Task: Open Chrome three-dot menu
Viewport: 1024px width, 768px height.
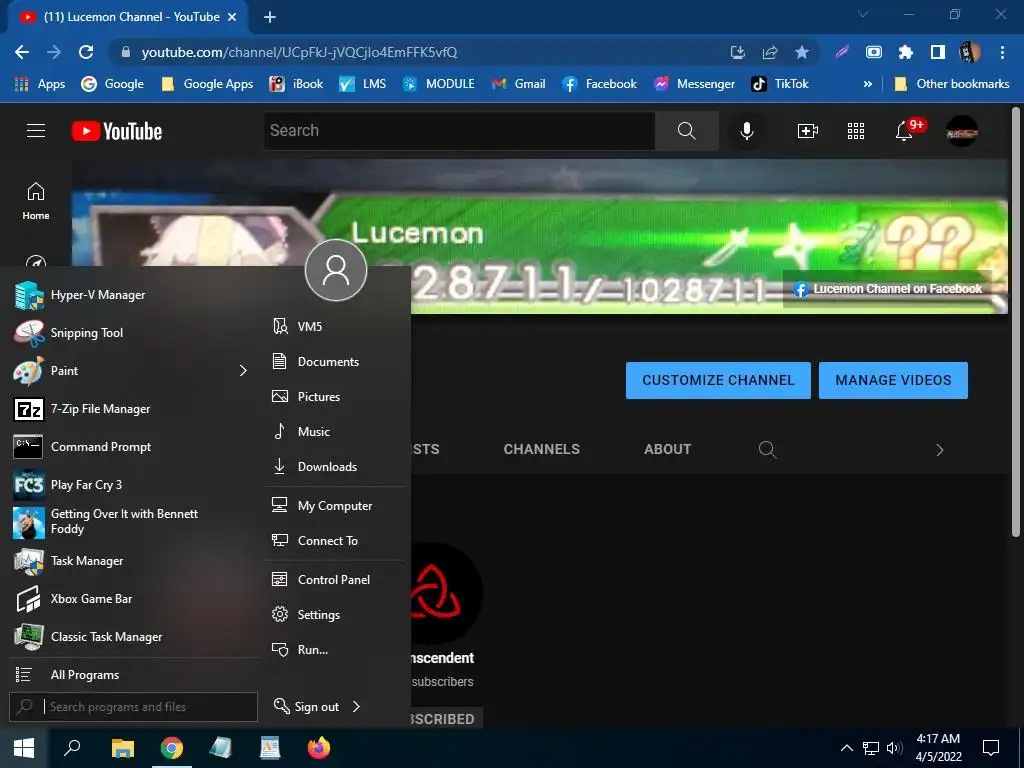Action: coord(1002,52)
